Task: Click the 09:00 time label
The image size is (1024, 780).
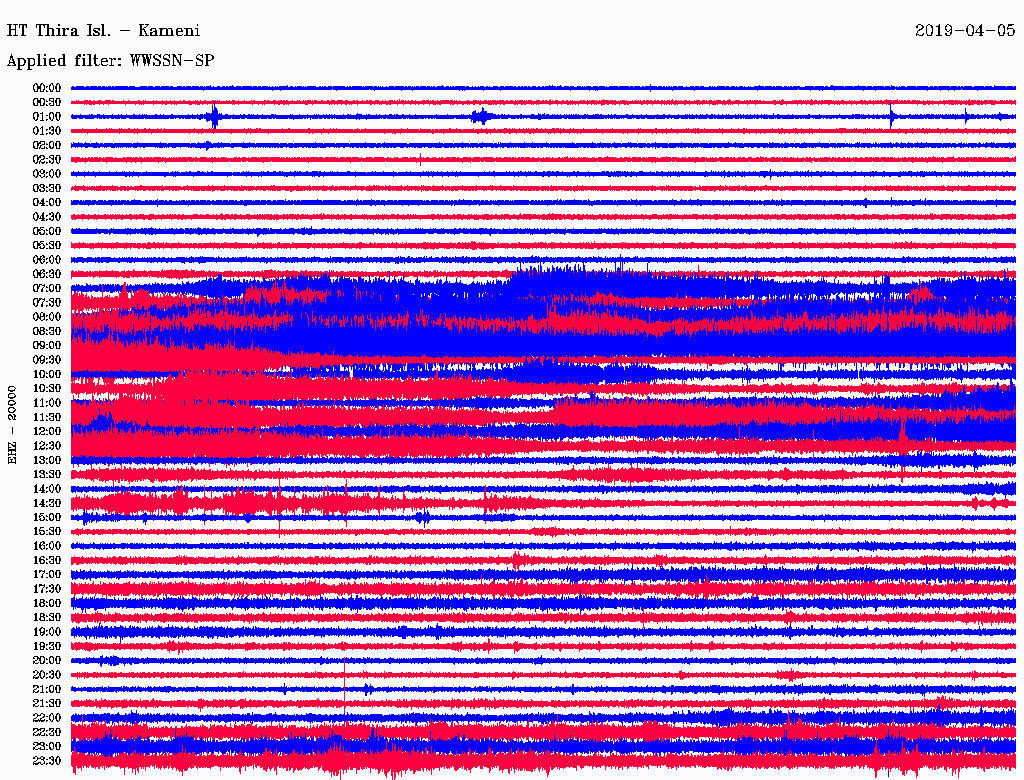Action: pos(47,346)
